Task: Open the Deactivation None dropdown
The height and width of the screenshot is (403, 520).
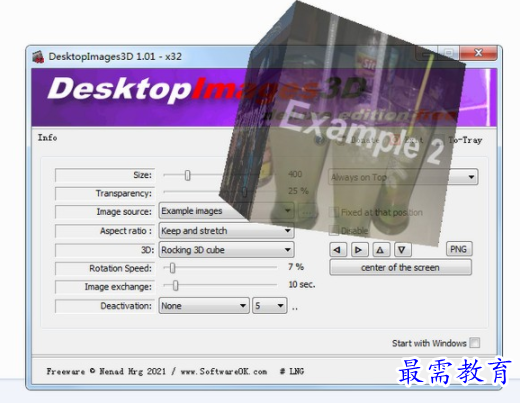Action: 204,306
